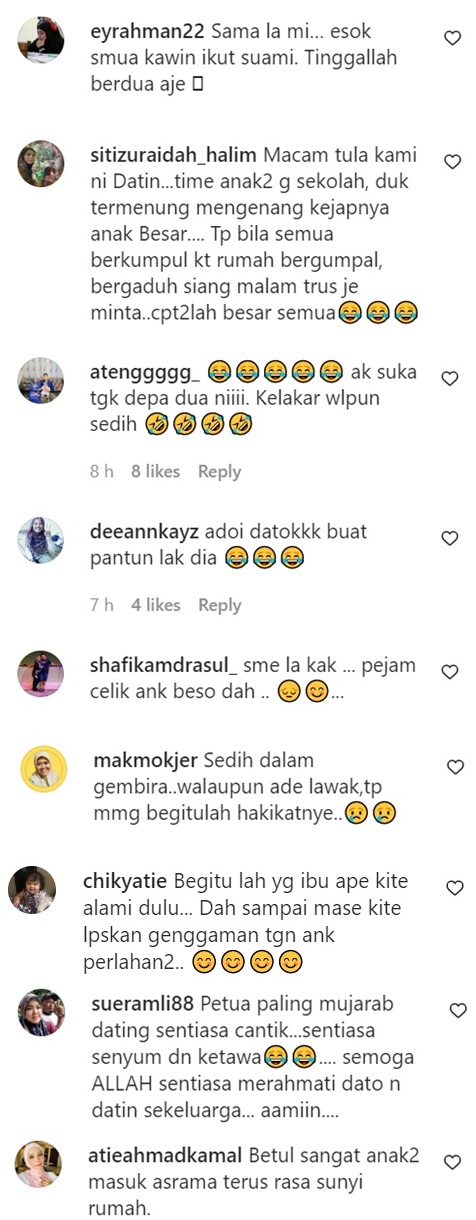View 8 likes on atenggggg_ comment
The image size is (476, 1220).
[x=156, y=472]
